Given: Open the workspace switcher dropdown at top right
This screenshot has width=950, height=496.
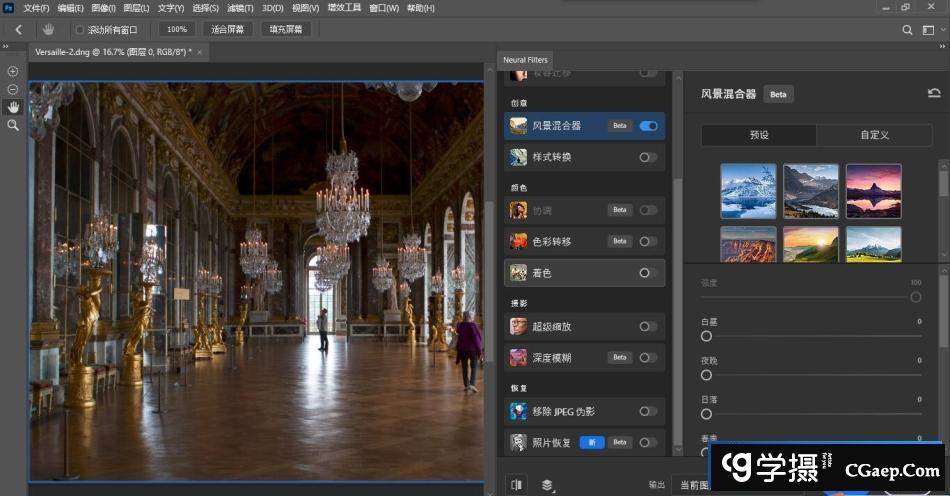Looking at the screenshot, I should point(932,30).
